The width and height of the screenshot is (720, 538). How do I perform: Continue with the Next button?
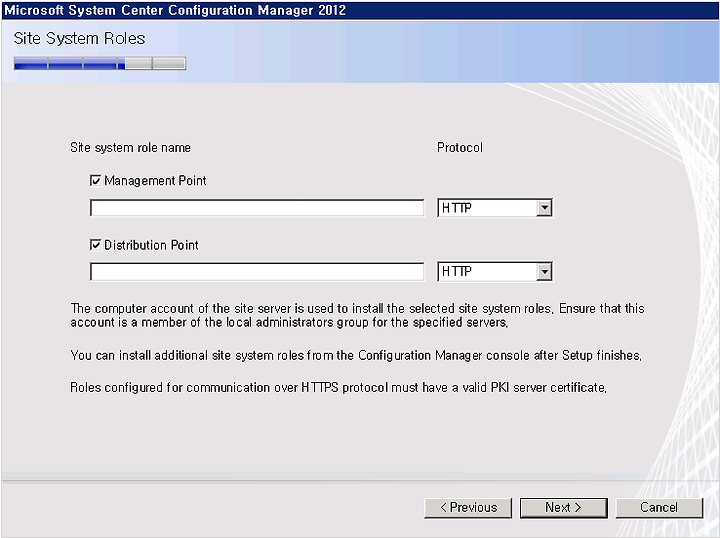point(563,508)
